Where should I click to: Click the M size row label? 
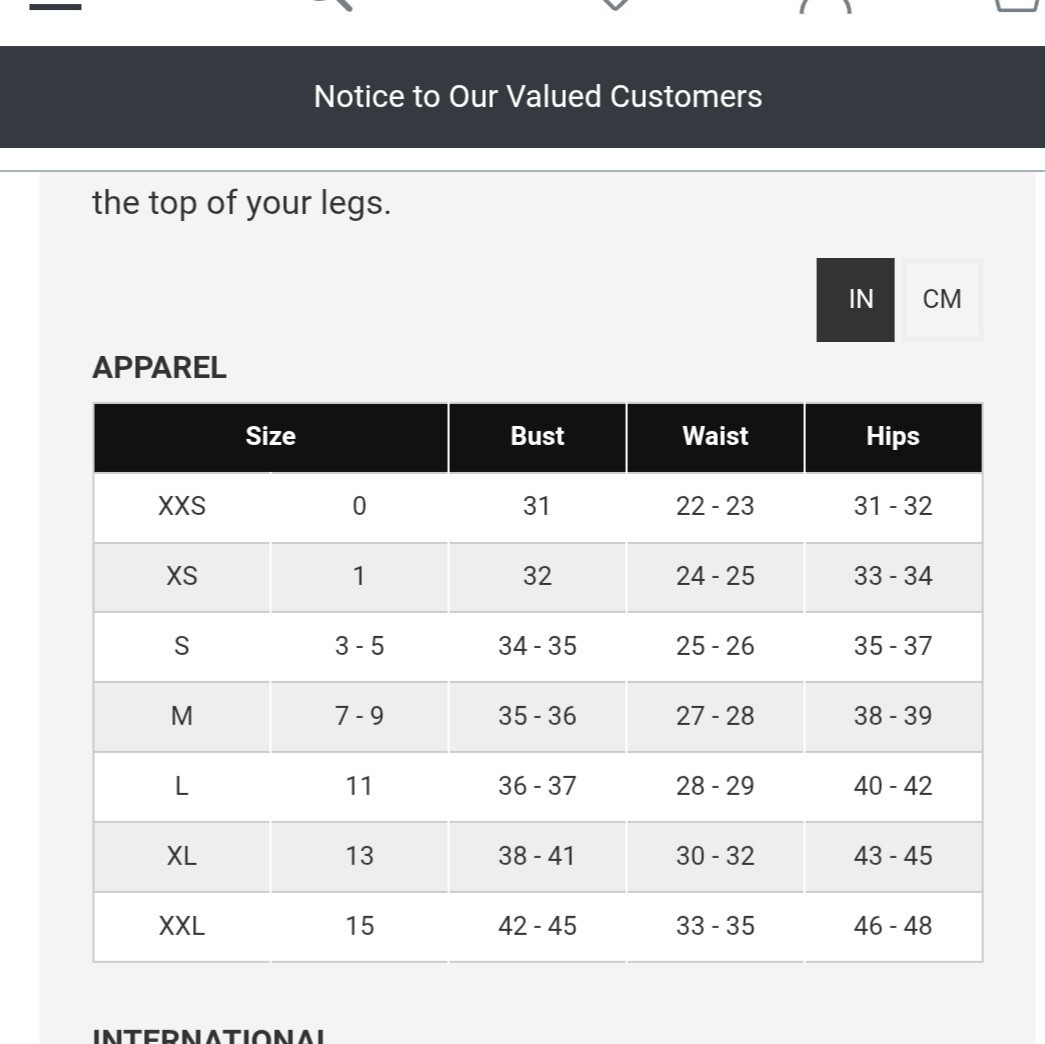click(x=182, y=717)
